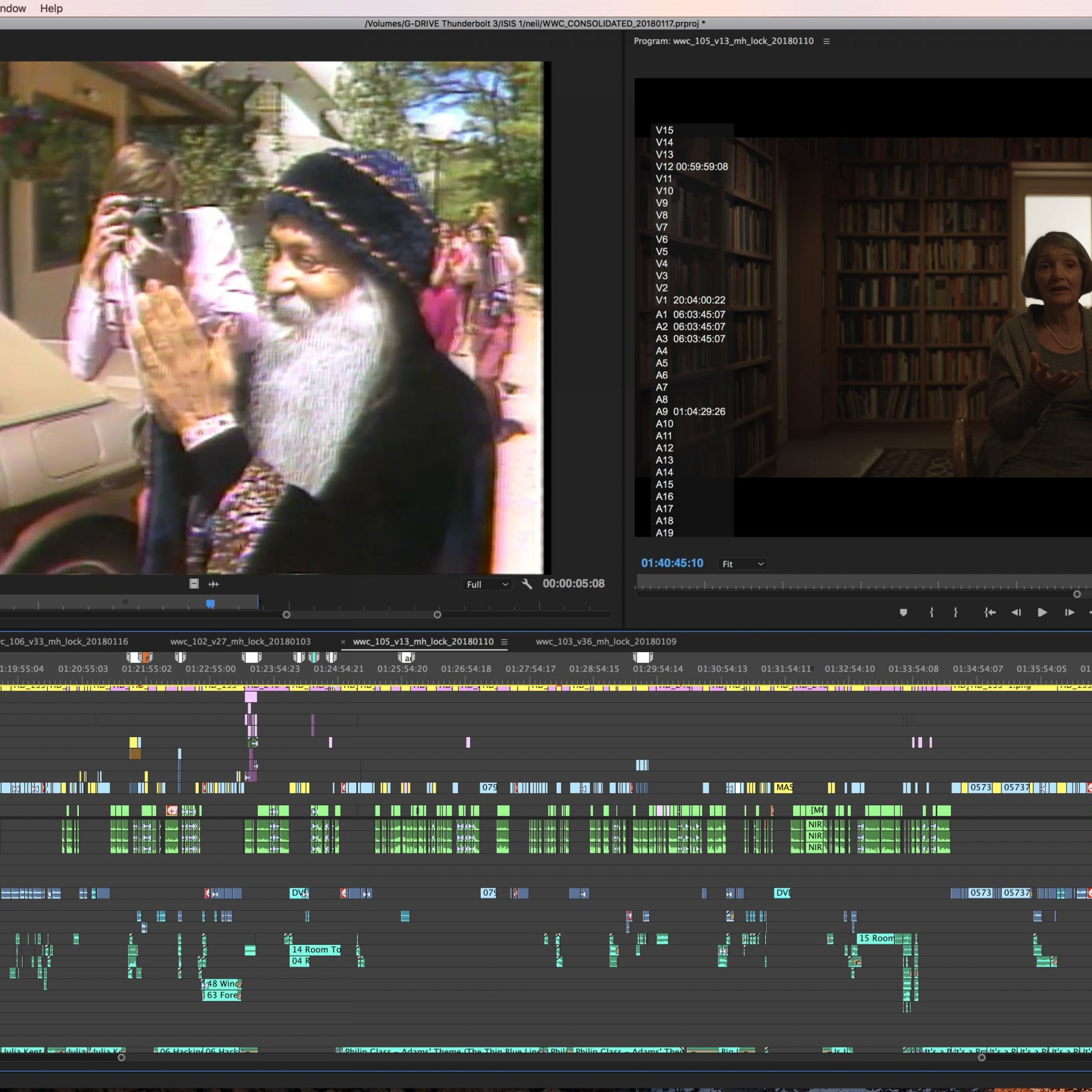The width and height of the screenshot is (1092, 1092).
Task: Click the Program timecode 01:40:45:10
Action: point(672,563)
